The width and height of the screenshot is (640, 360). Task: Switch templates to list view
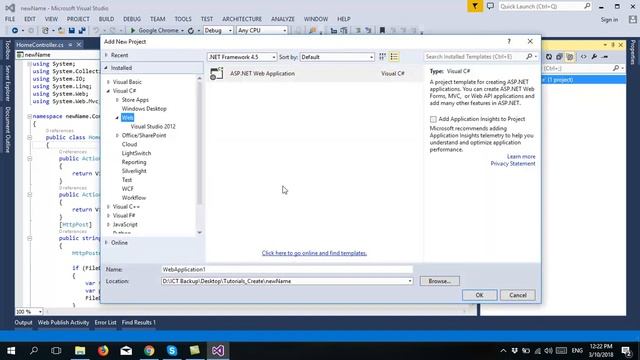[x=394, y=57]
